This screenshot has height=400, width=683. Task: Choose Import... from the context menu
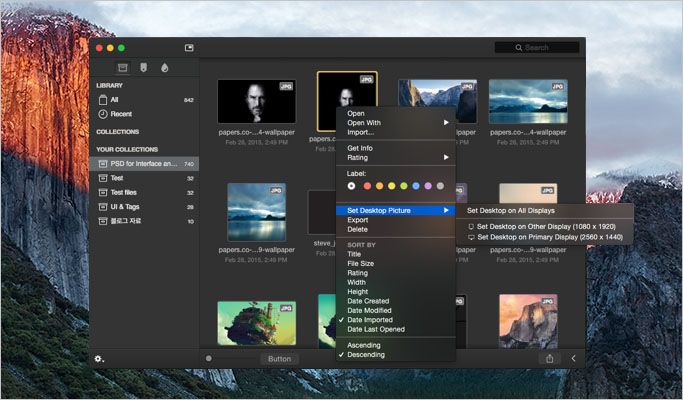[x=360, y=132]
